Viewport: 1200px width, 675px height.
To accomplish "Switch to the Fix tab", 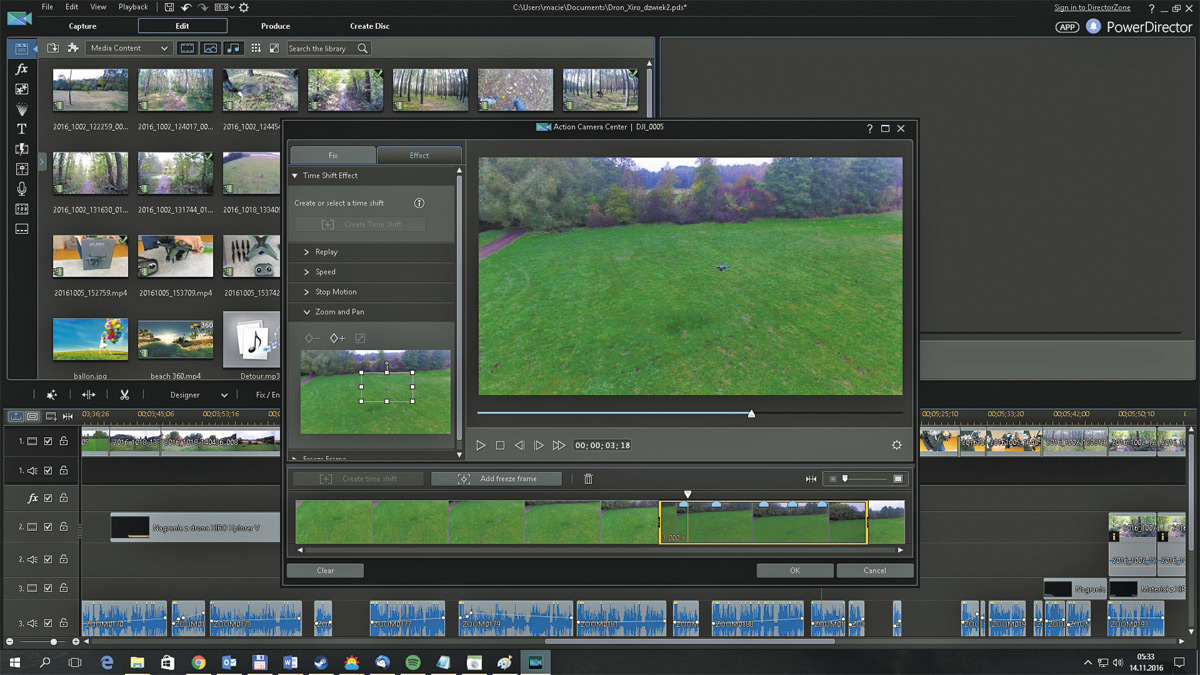I will (333, 155).
